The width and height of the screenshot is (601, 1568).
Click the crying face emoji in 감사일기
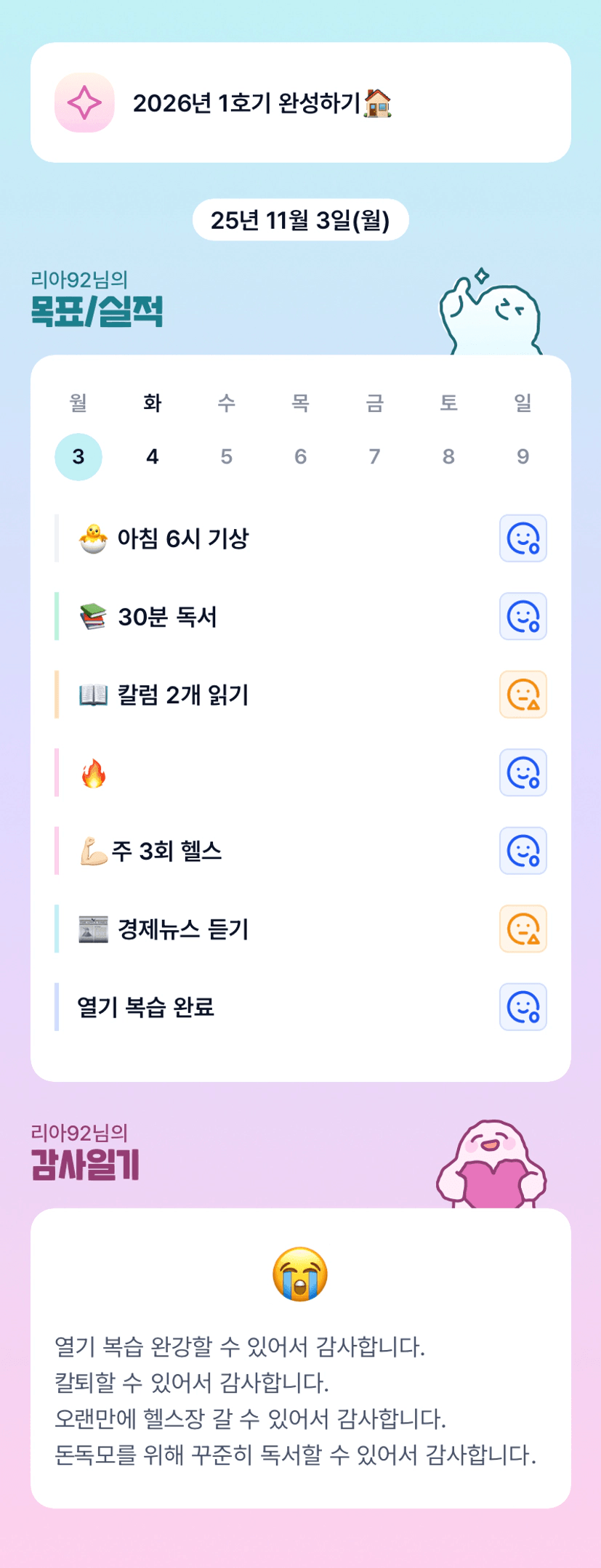(x=300, y=1274)
